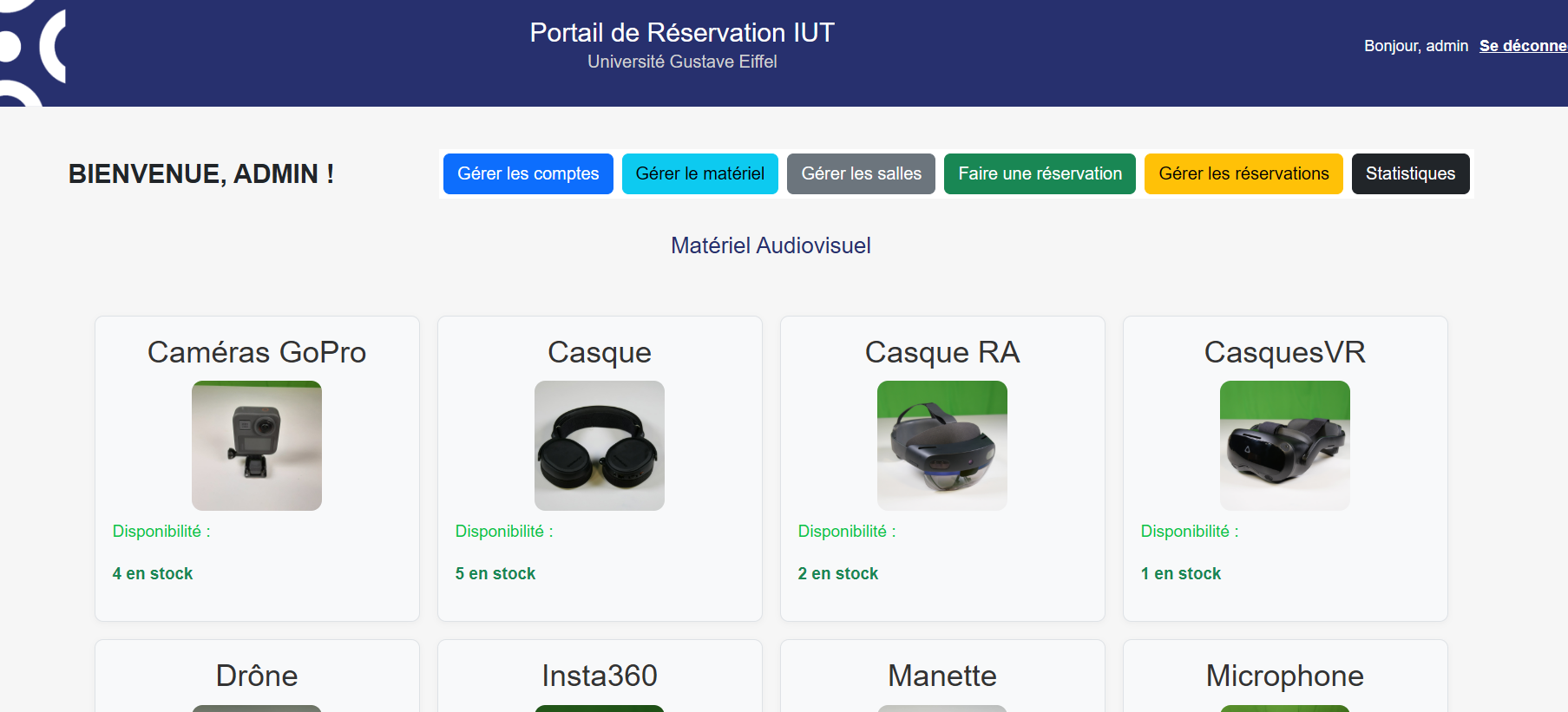The height and width of the screenshot is (712, 1568).
Task: Click the Bonjour, admin greeting
Action: 1416,46
